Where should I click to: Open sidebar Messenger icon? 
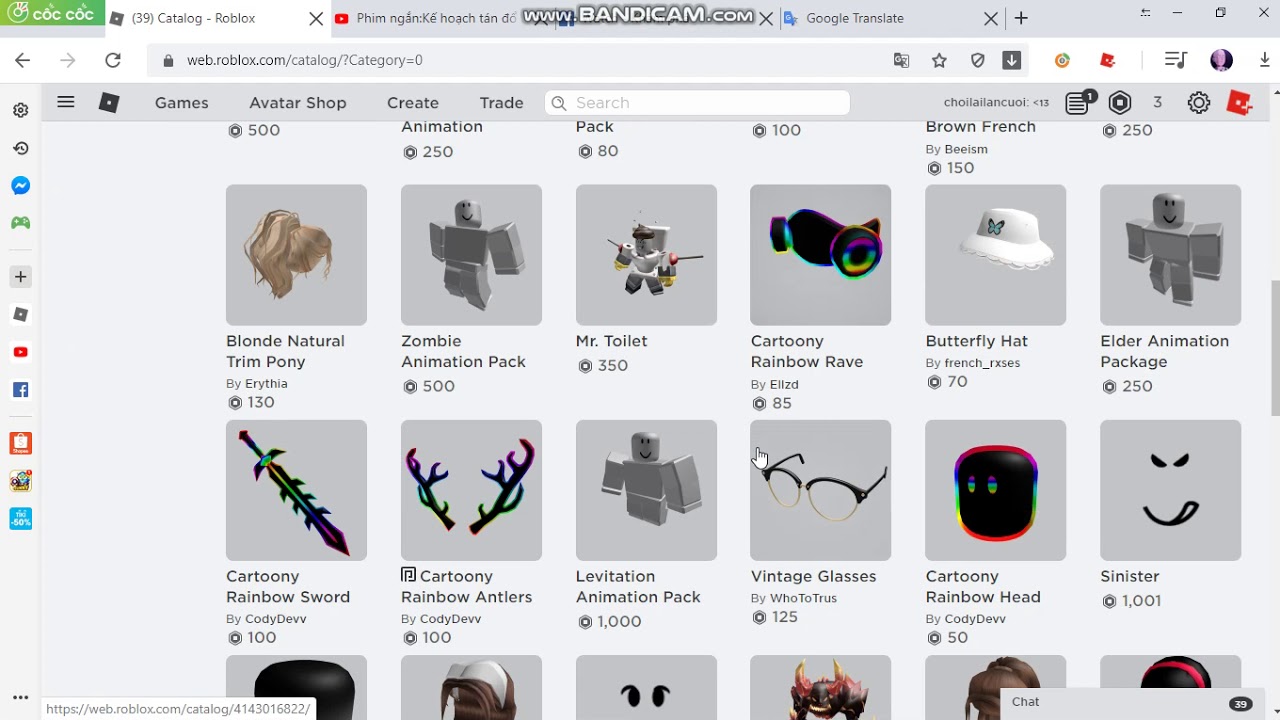point(20,186)
